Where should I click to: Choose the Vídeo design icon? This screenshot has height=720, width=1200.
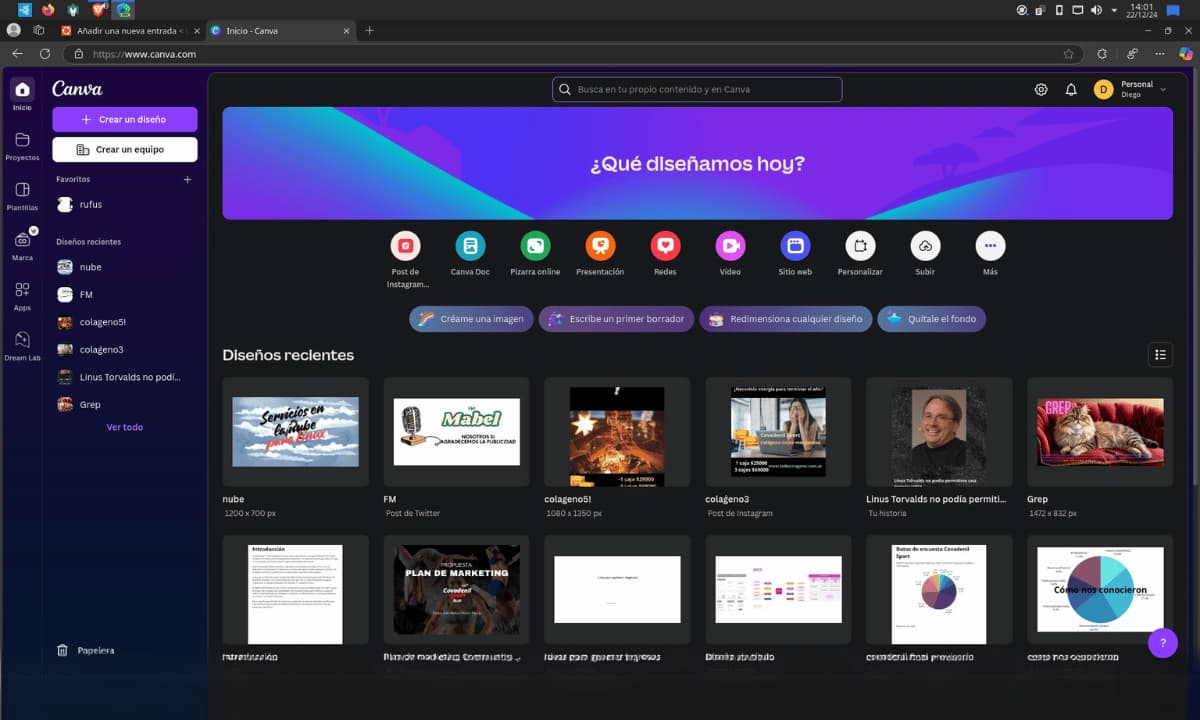coord(730,245)
